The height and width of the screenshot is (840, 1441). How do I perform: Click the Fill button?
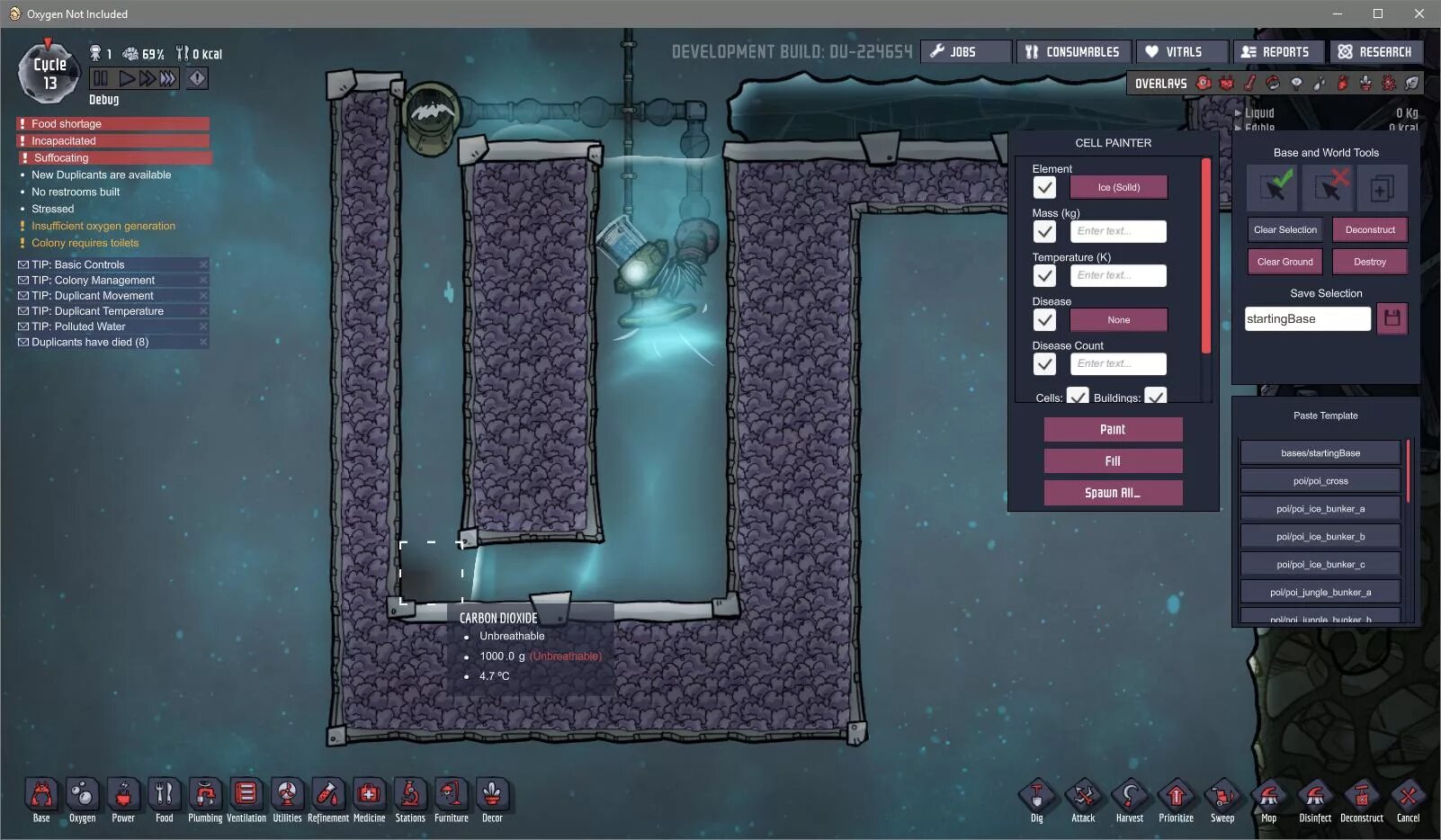1113,460
